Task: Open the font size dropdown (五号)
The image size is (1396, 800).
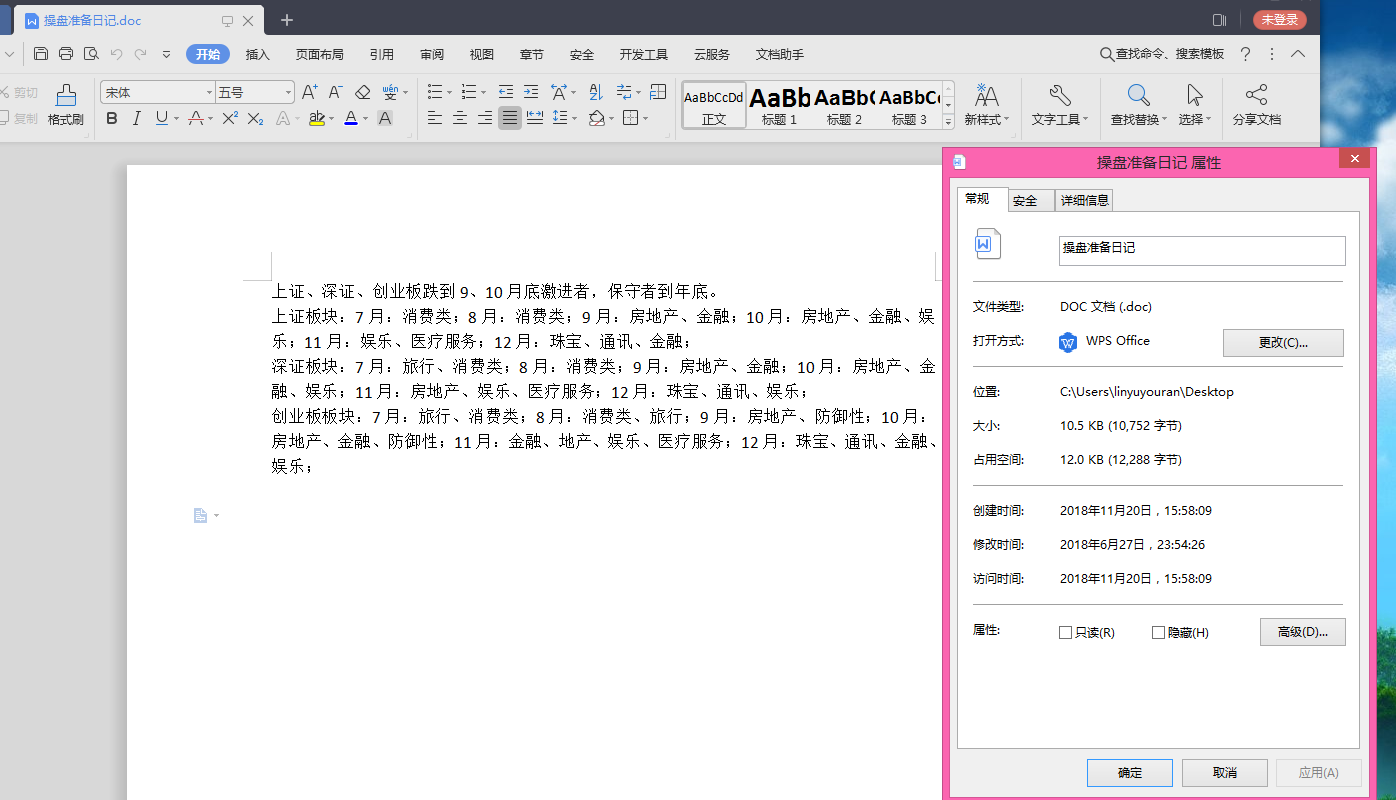Action: 289,92
